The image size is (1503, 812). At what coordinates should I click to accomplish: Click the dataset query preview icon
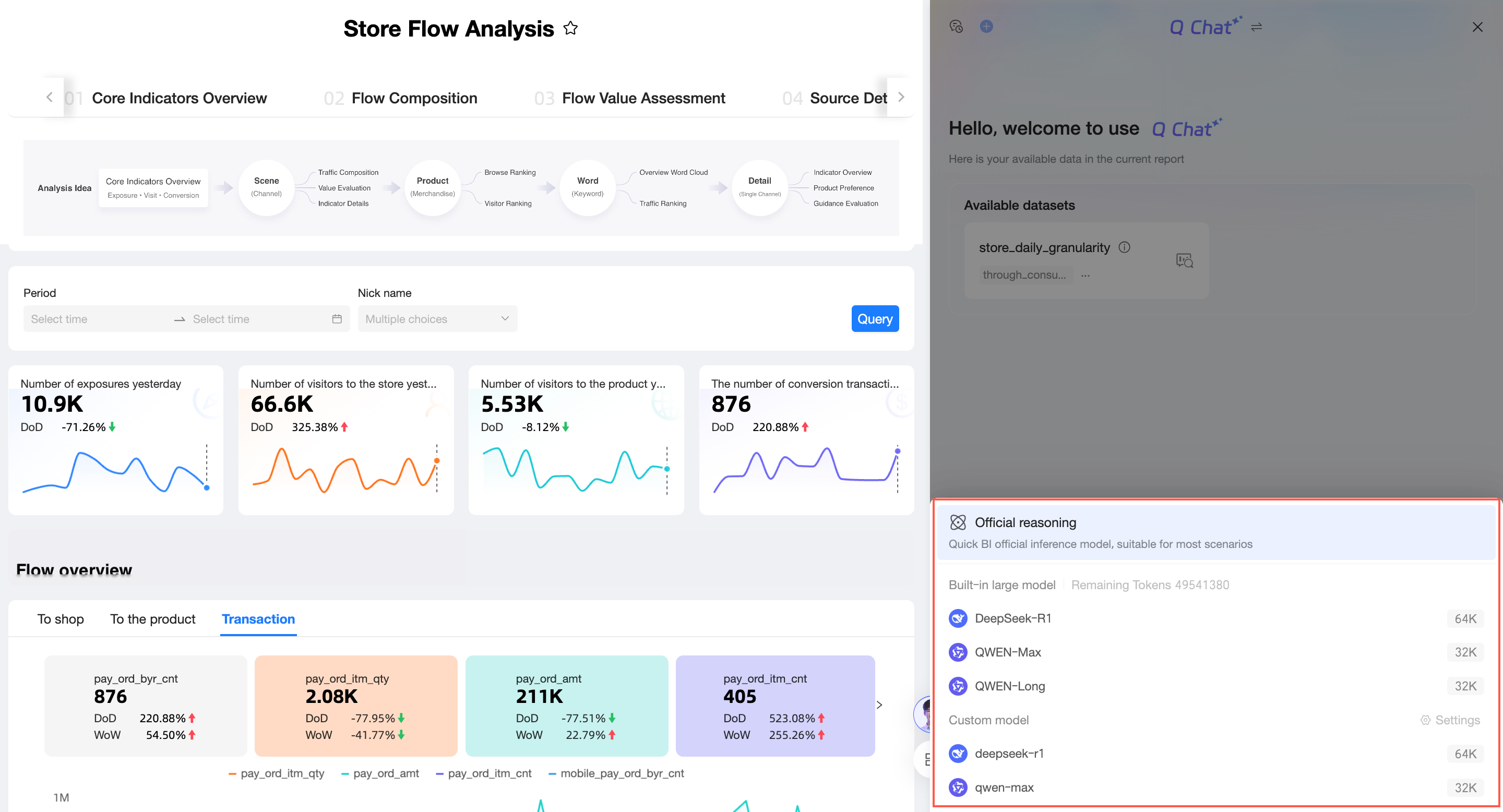[1184, 260]
